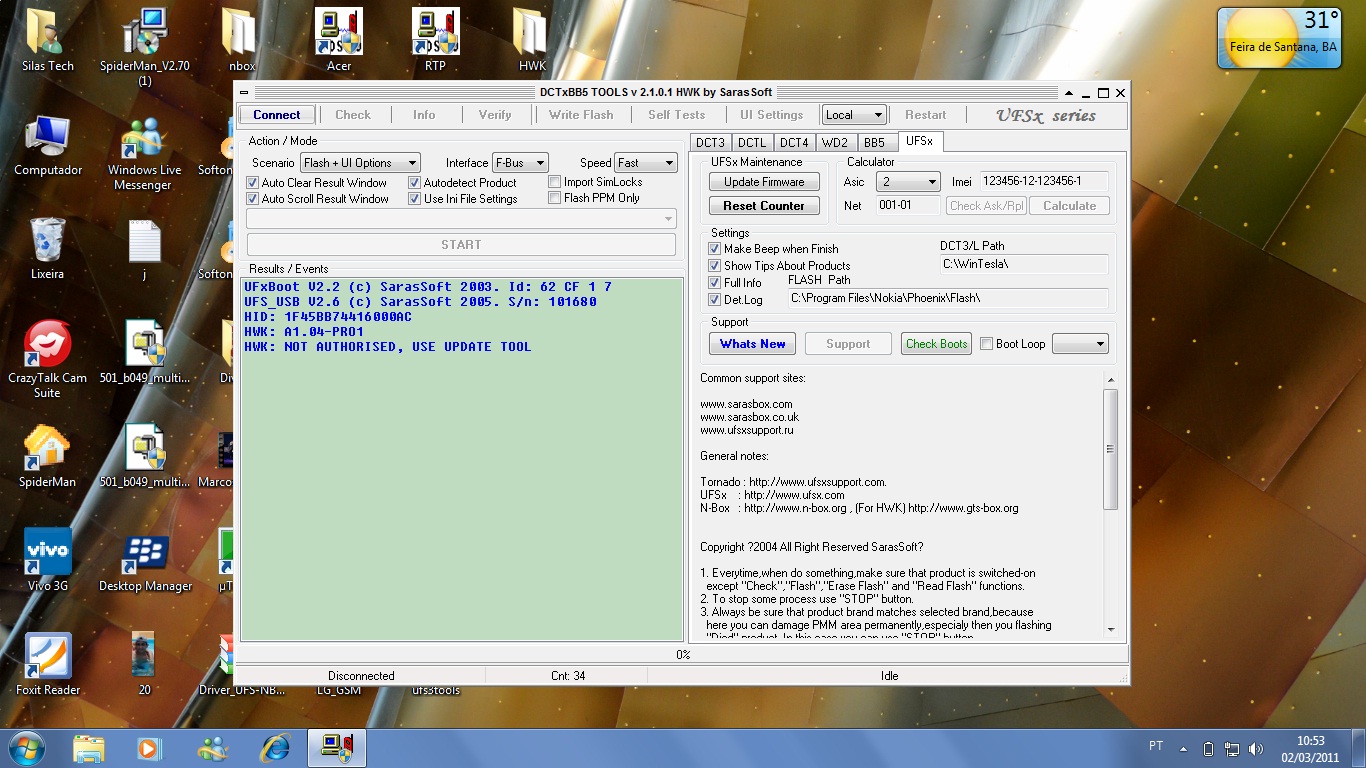This screenshot has height=768, width=1366.
Task: Open the Lixeira recycle bin
Action: (x=47, y=248)
